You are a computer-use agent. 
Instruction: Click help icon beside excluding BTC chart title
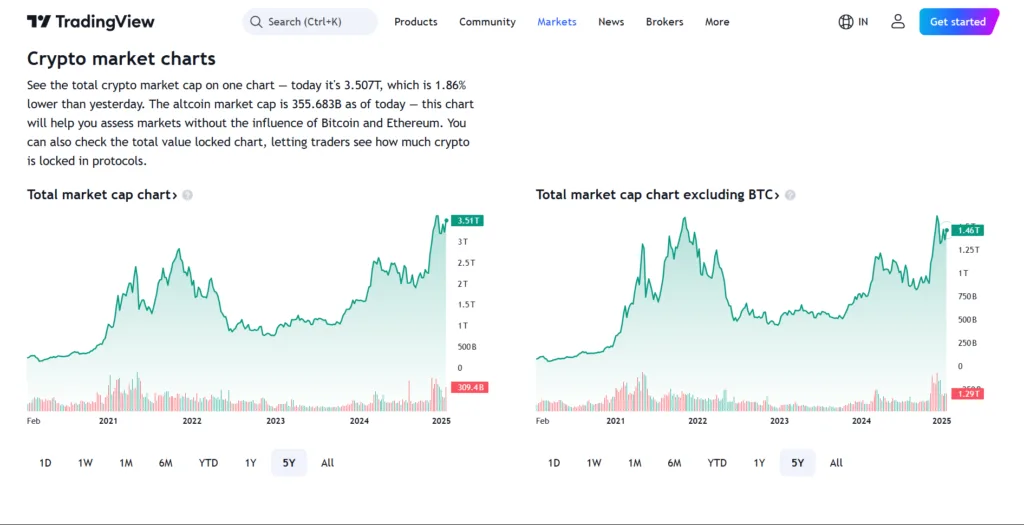[790, 195]
